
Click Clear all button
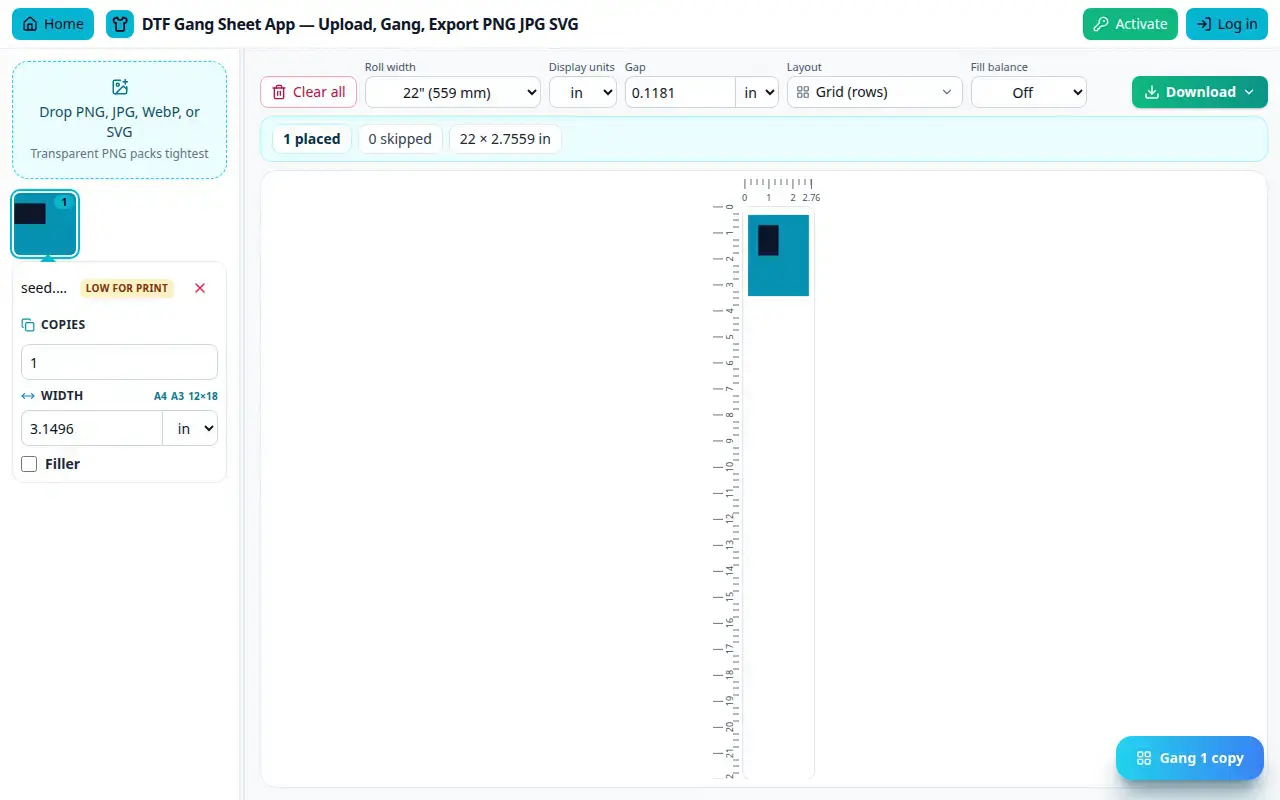pyautogui.click(x=309, y=92)
